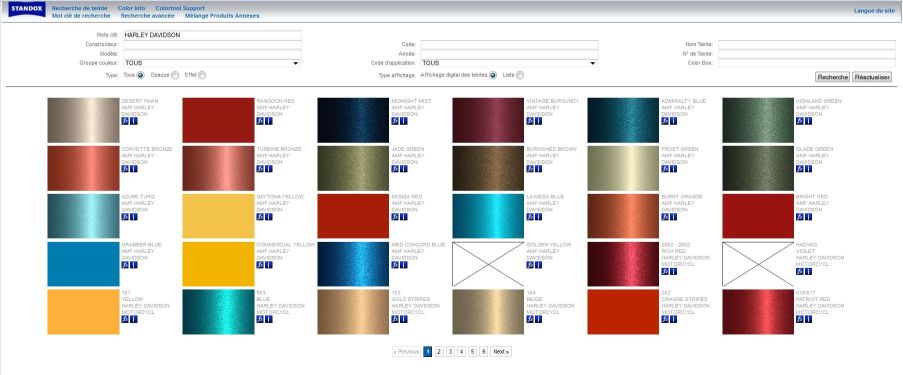
Task: Select the Tous type radio button
Action: 141,75
